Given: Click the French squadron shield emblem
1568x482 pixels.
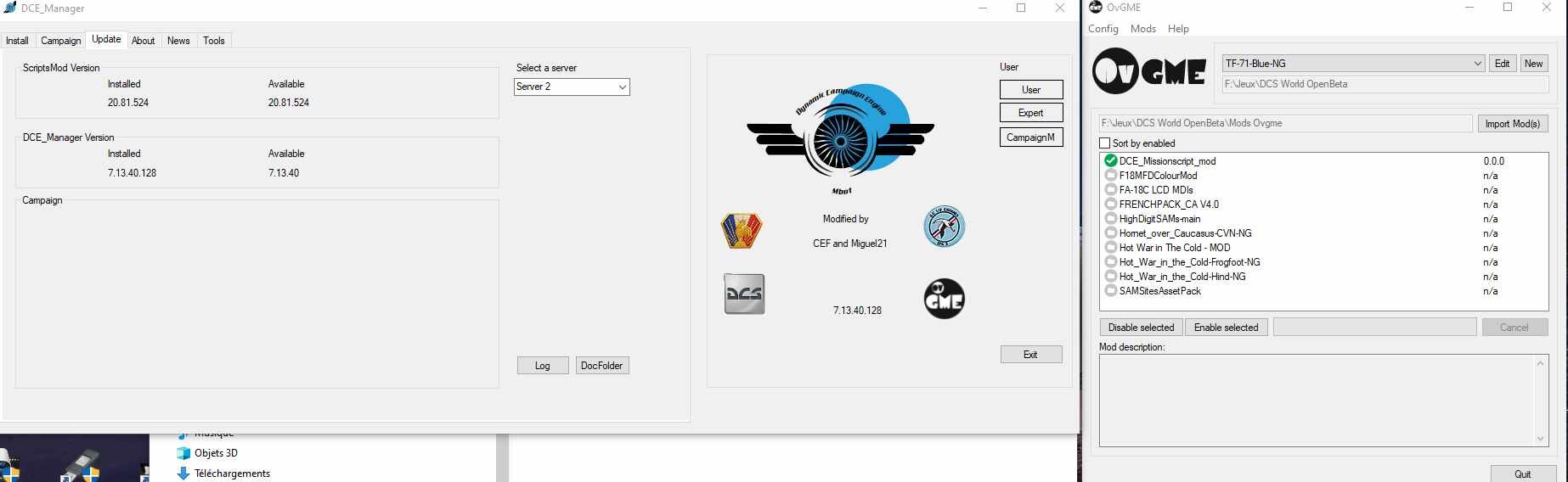Looking at the screenshot, I should click(x=742, y=230).
